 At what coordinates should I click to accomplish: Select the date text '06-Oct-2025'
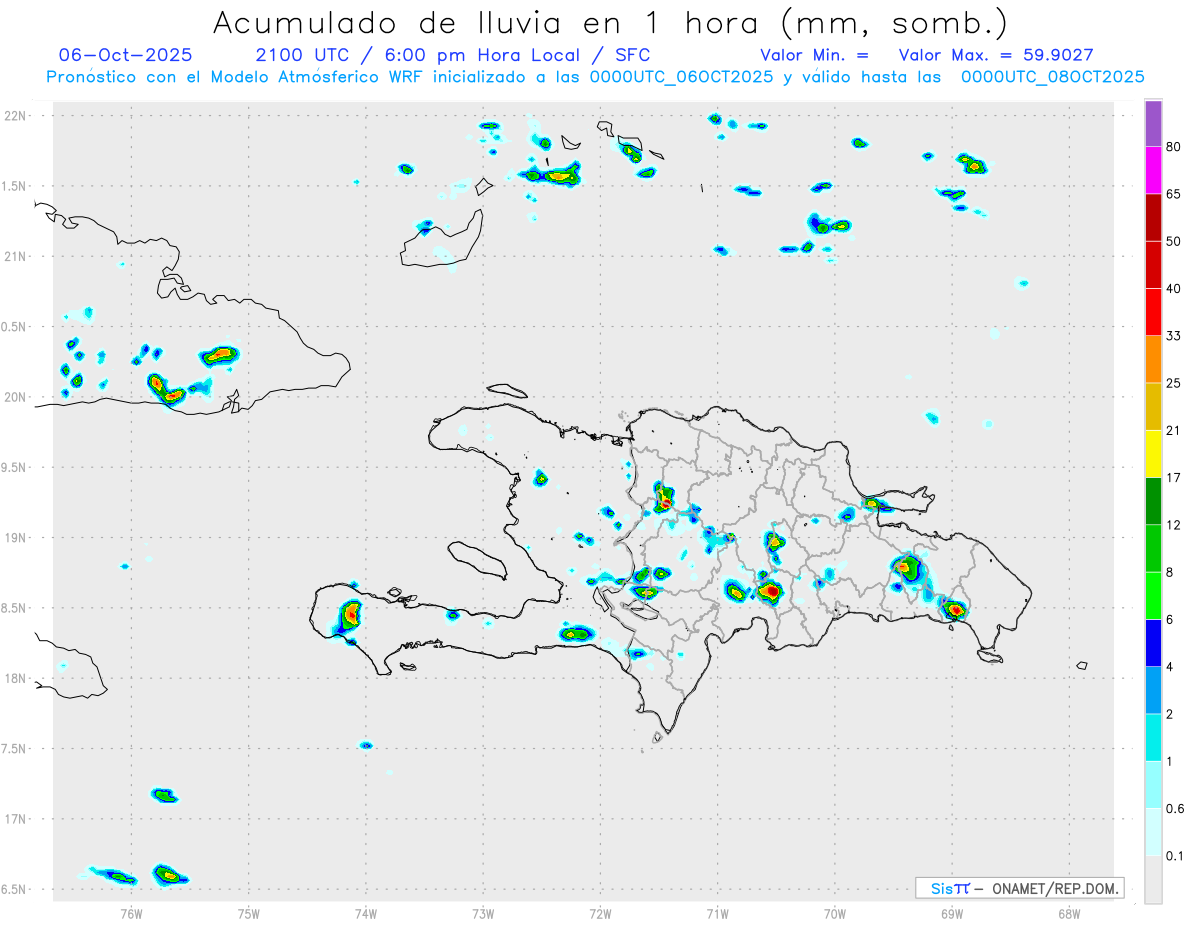126,56
